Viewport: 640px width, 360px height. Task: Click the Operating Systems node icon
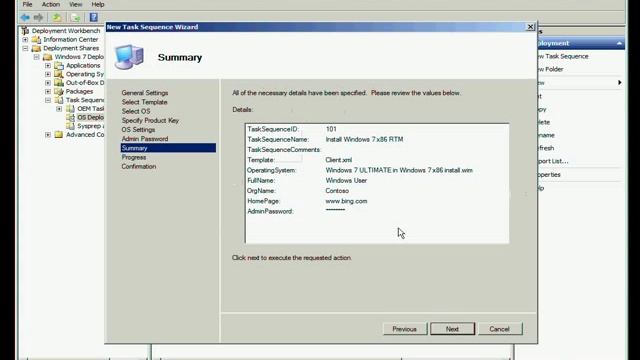59,74
